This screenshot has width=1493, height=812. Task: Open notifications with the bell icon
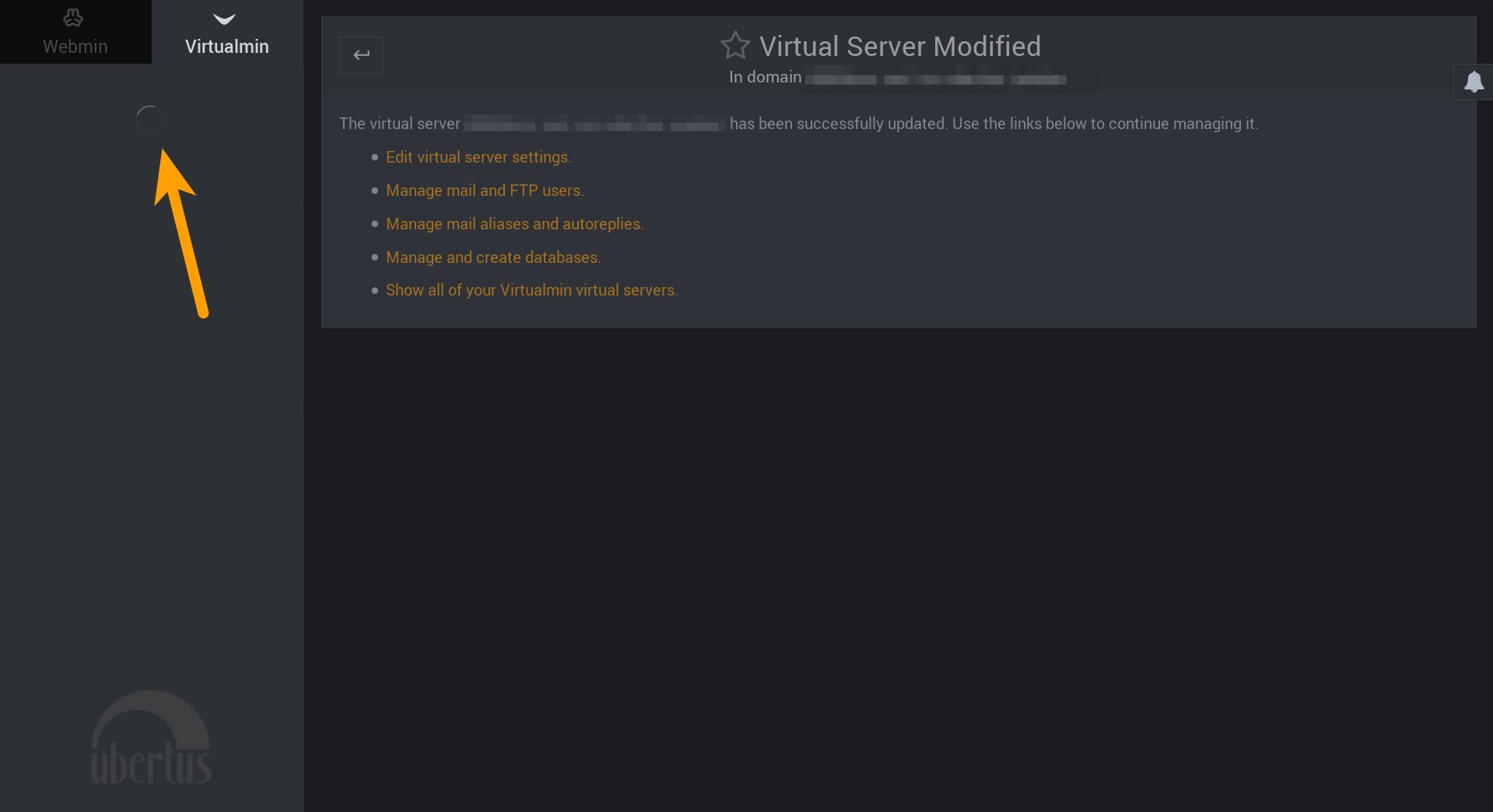click(1473, 82)
